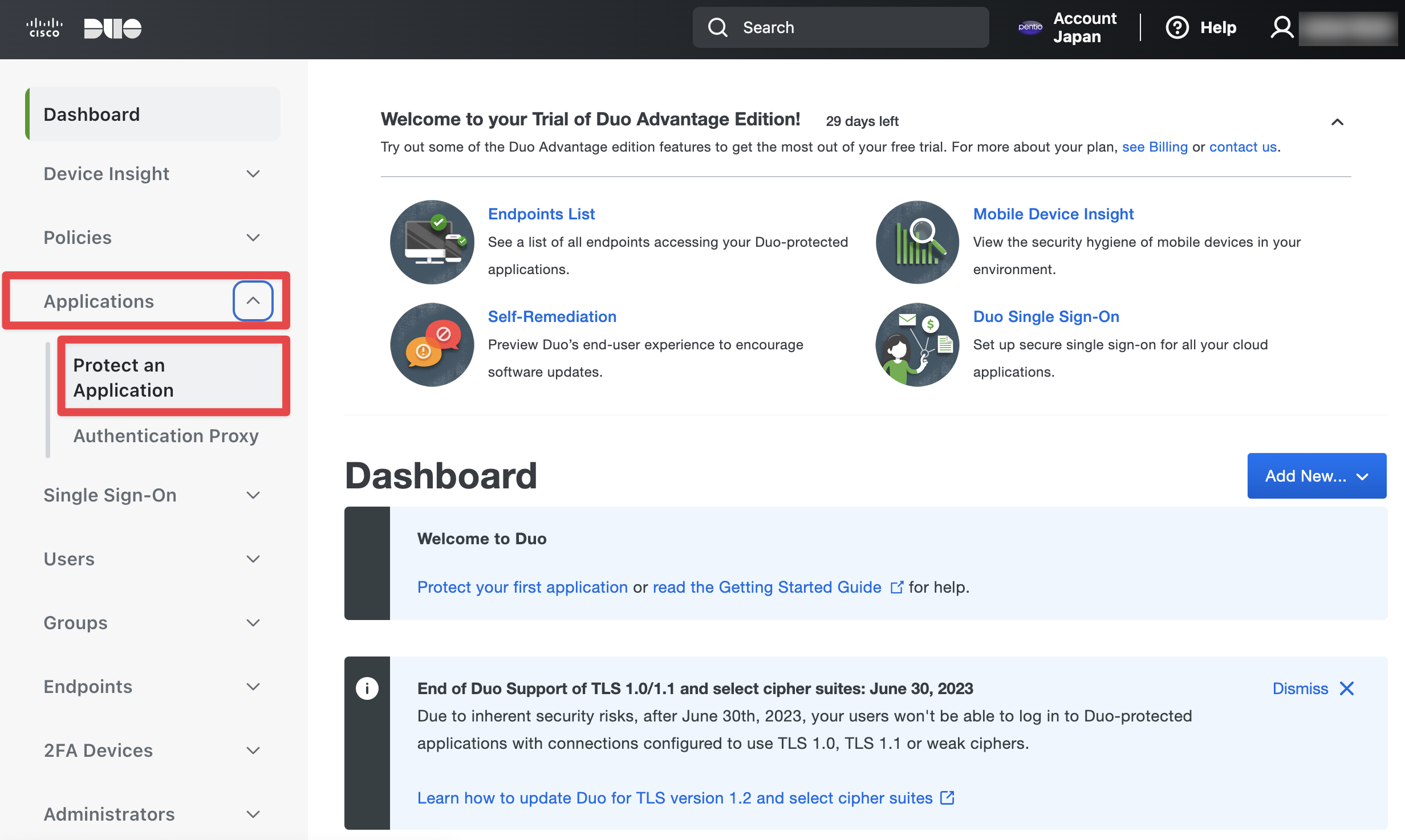1405x840 pixels.
Task: Open read the Getting Started Guide link
Action: (767, 587)
